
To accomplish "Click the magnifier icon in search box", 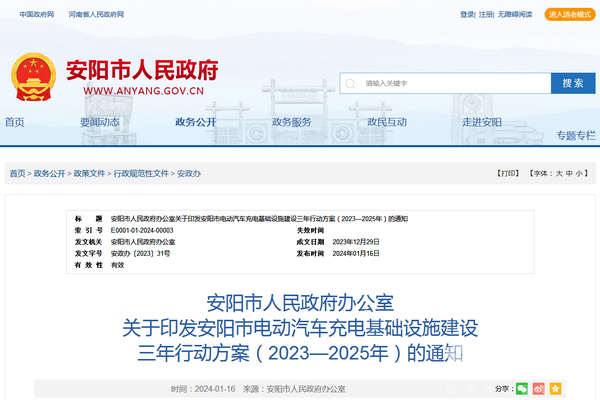I will click(x=352, y=83).
